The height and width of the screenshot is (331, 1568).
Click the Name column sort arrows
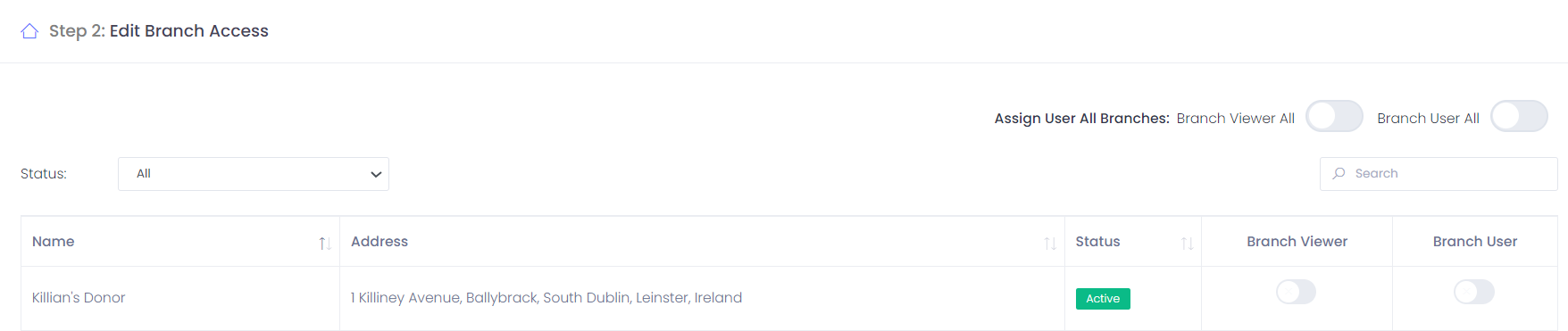pyautogui.click(x=325, y=243)
